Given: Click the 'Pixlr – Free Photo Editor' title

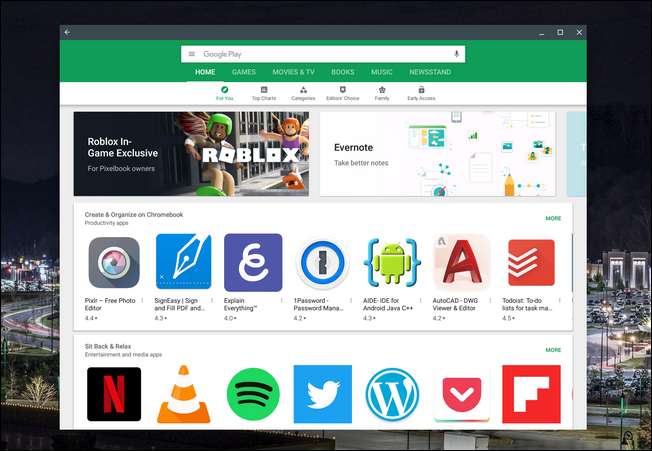Looking at the screenshot, I should click(110, 304).
